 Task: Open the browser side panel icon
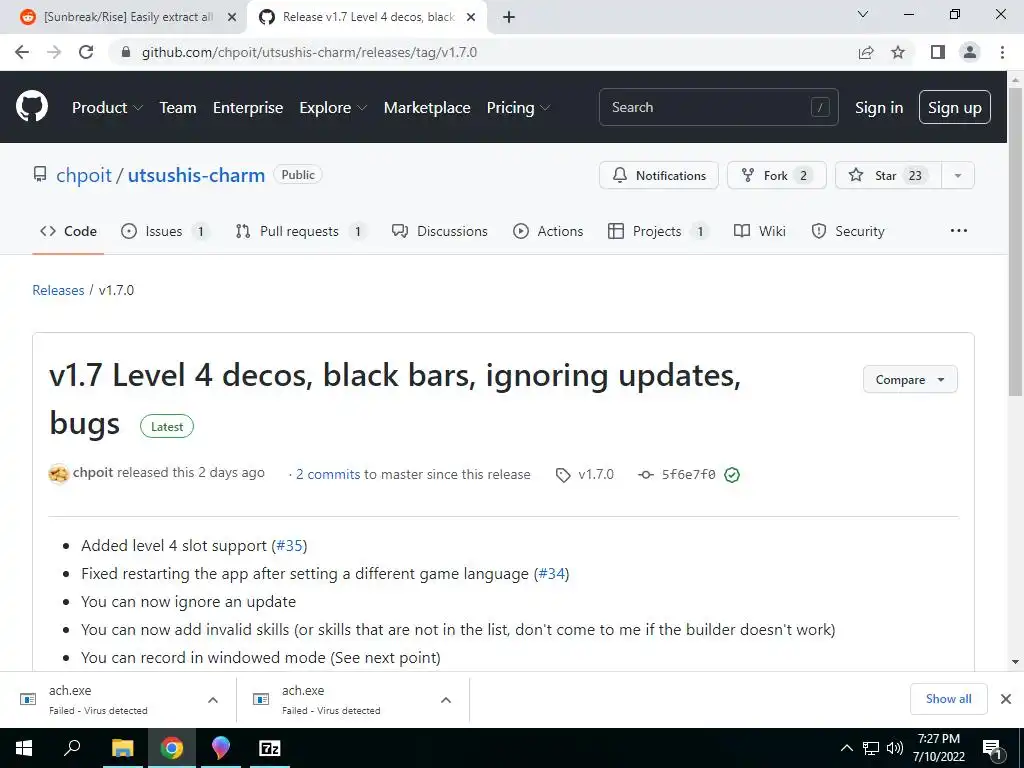pos(938,52)
